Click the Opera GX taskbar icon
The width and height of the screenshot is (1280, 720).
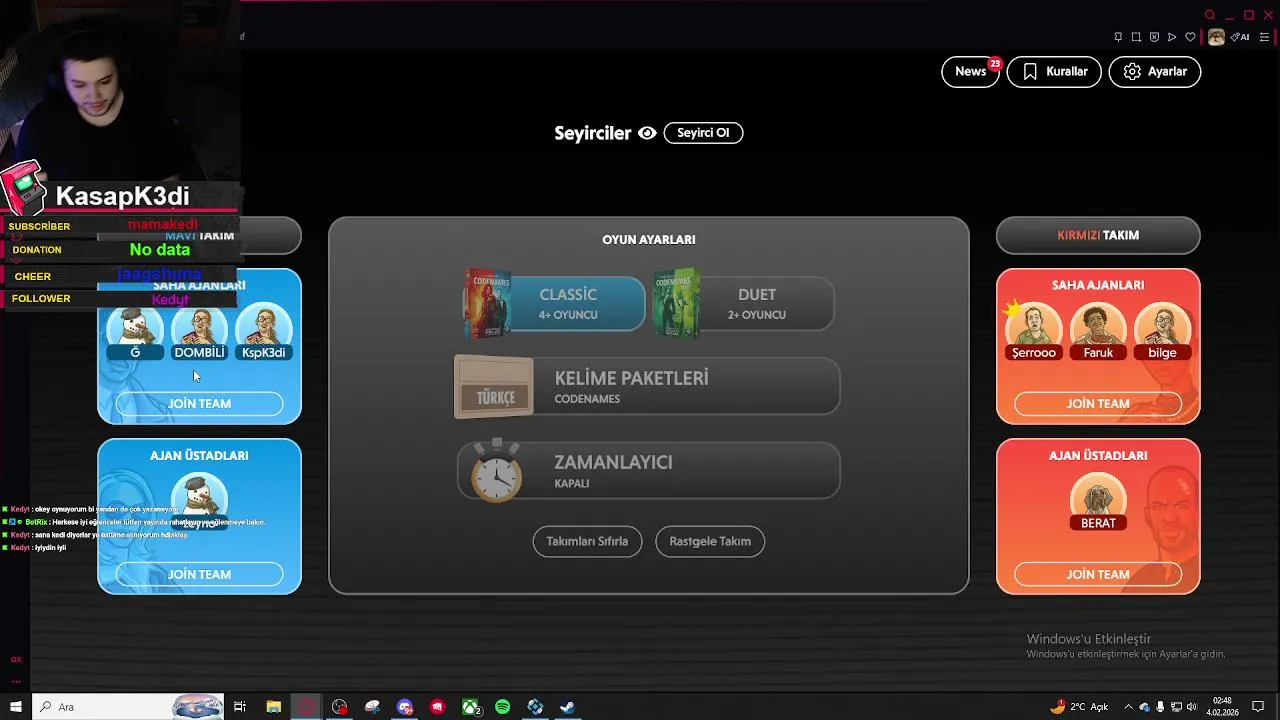click(306, 707)
